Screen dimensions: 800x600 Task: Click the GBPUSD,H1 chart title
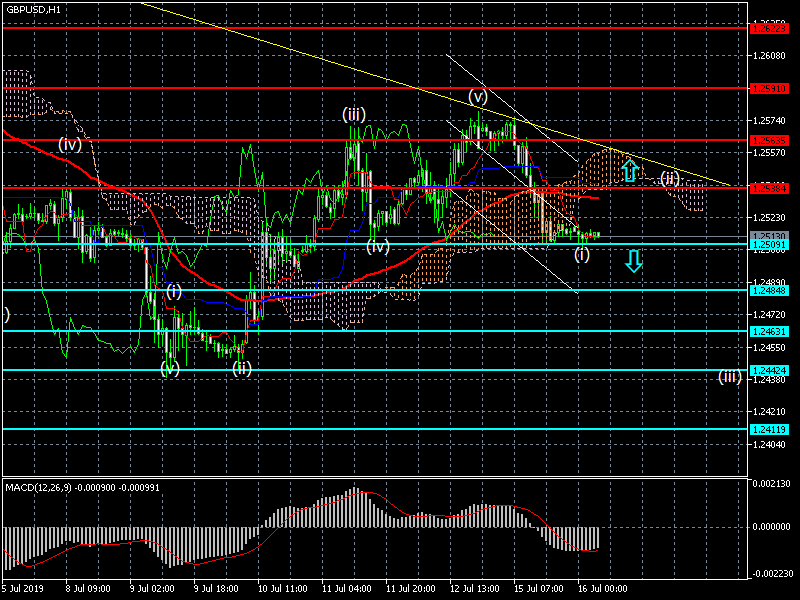coord(33,10)
